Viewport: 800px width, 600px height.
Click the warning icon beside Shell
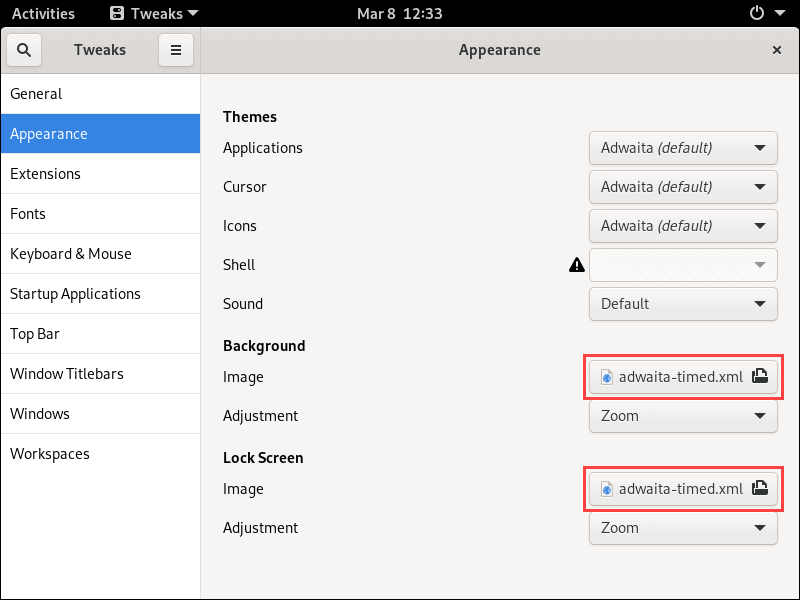click(577, 265)
